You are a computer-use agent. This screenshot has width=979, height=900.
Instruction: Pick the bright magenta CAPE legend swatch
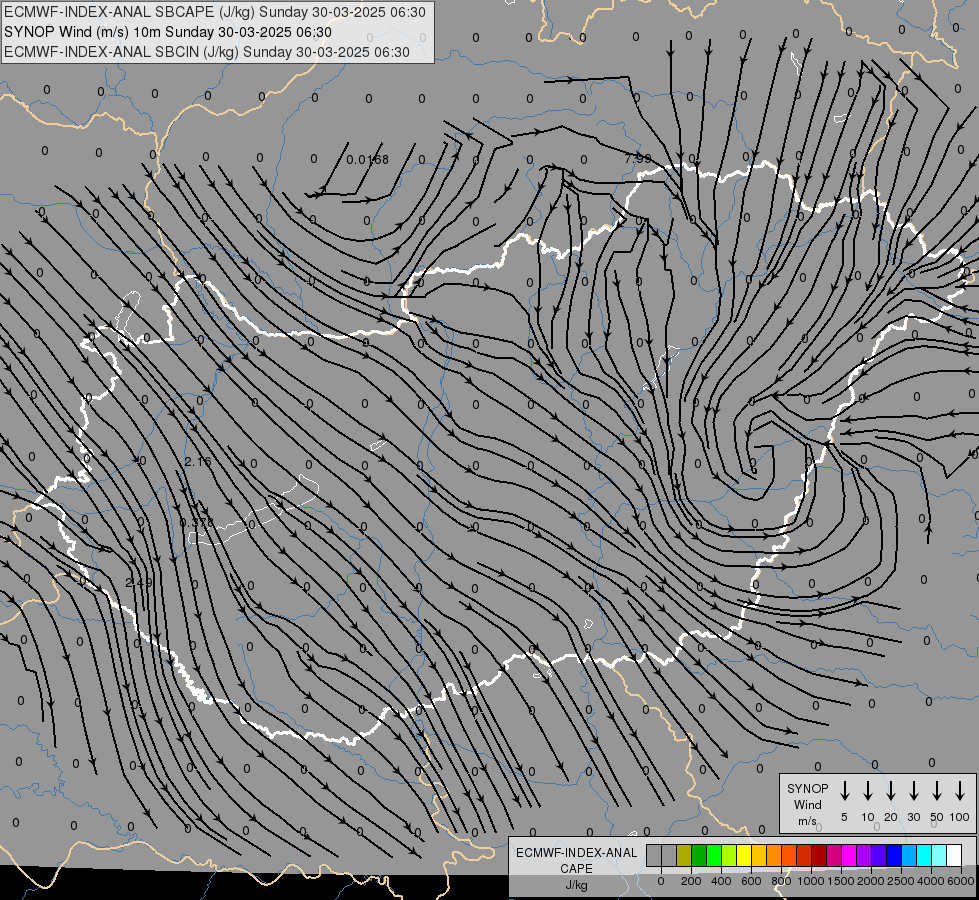coord(850,855)
